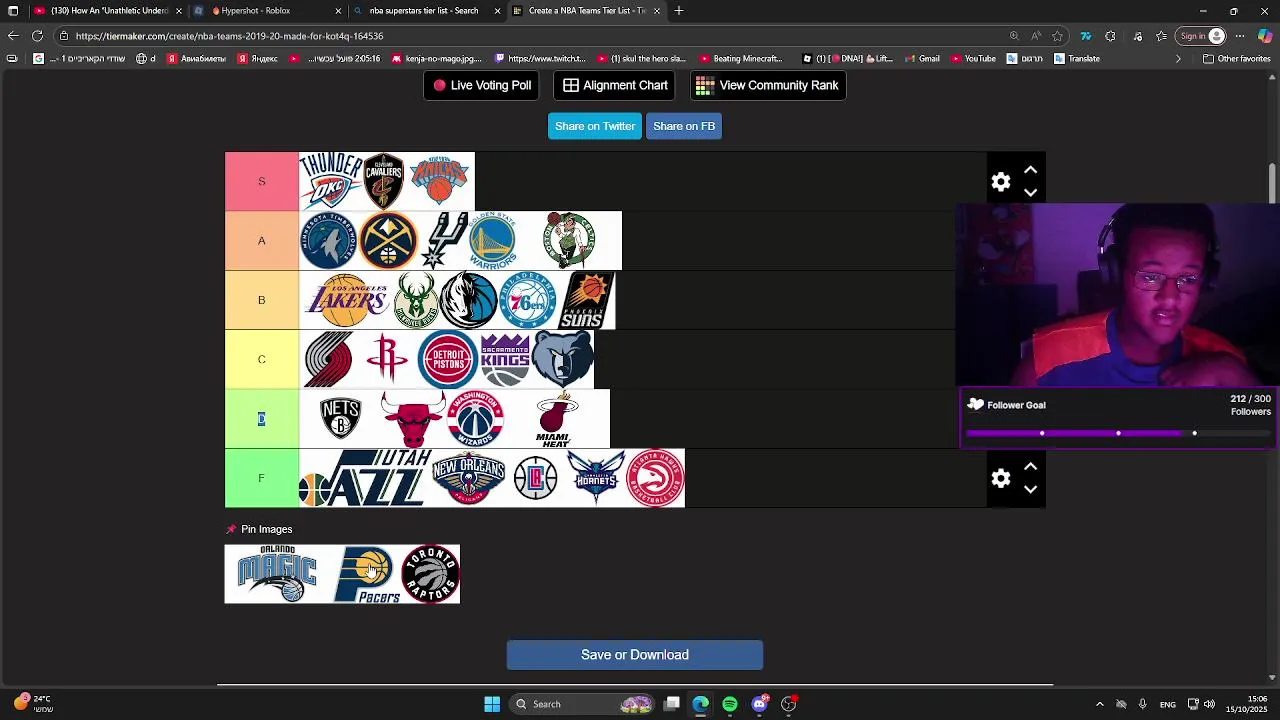Select the Boston Celtics logo

click(569, 241)
